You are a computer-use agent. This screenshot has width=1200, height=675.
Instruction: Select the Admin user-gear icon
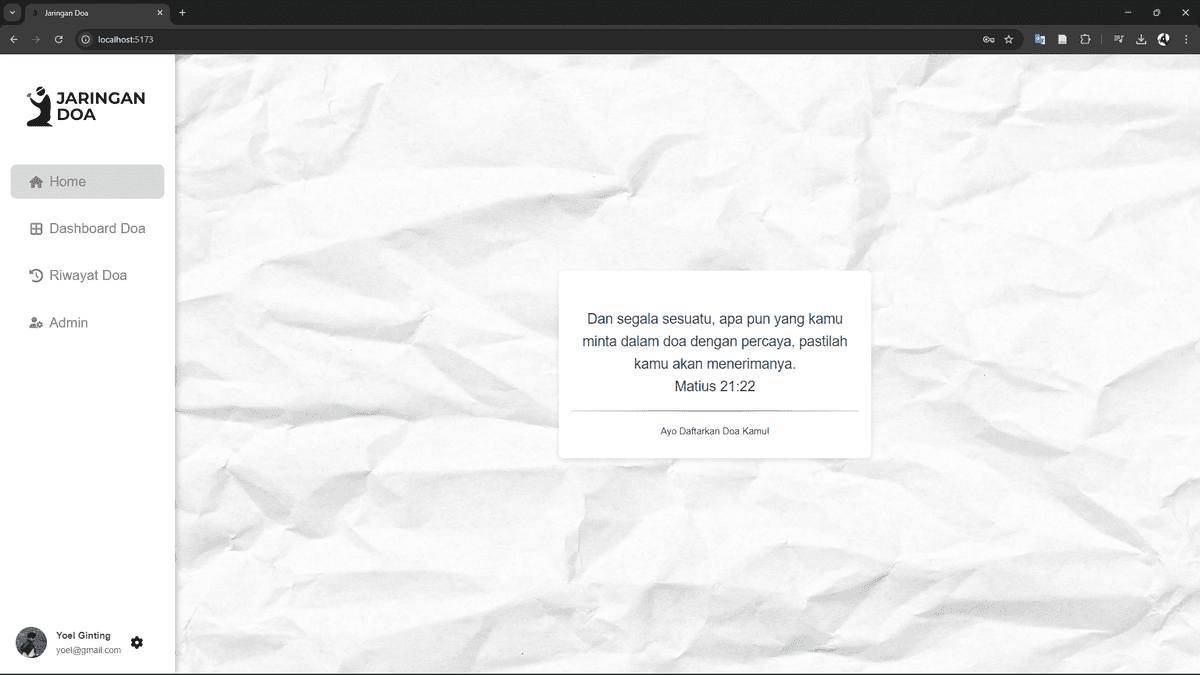[x=36, y=323]
